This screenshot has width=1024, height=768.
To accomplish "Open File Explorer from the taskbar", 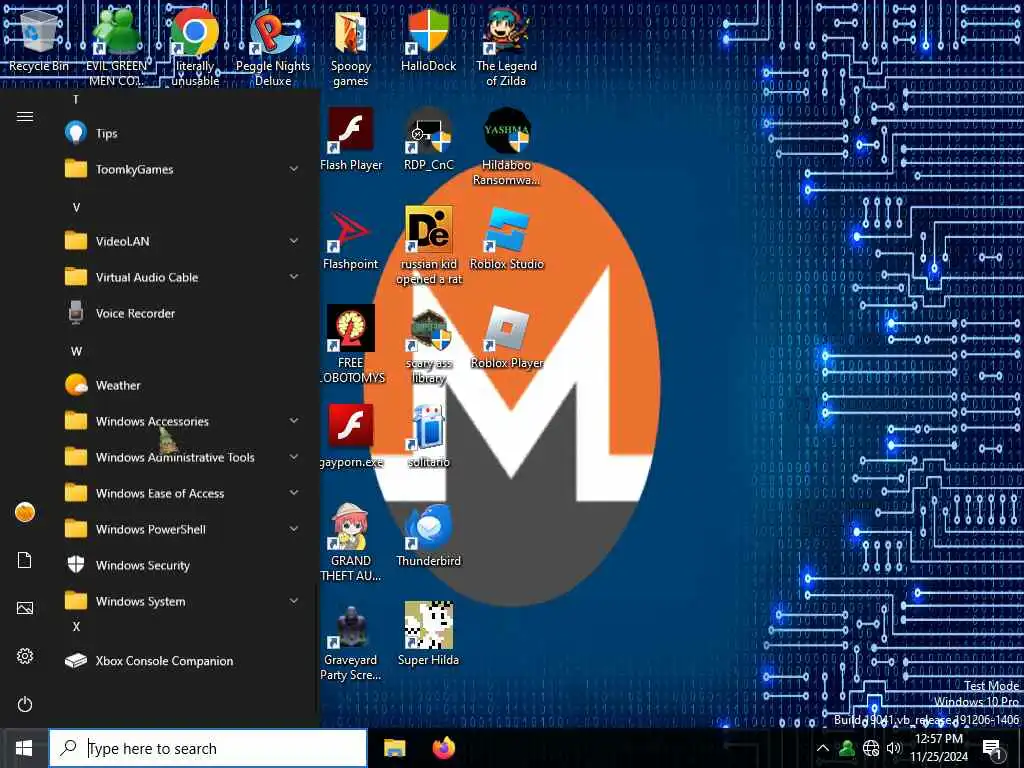I will point(394,748).
